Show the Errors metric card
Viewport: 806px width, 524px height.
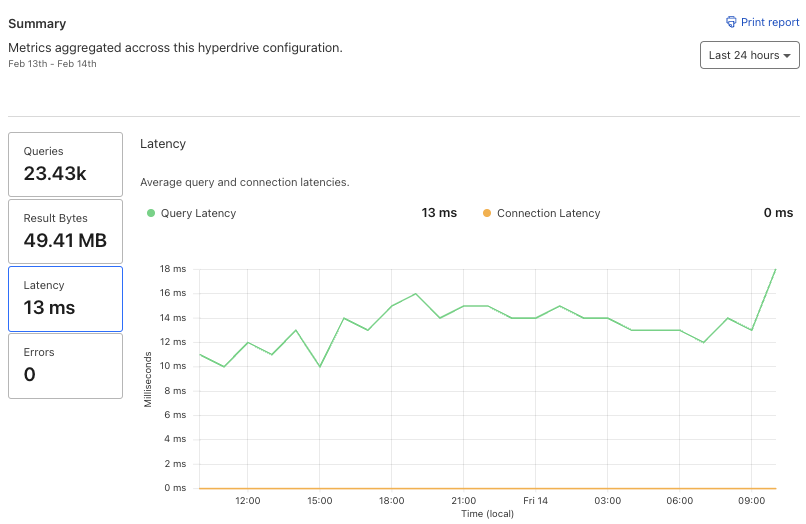(65, 365)
